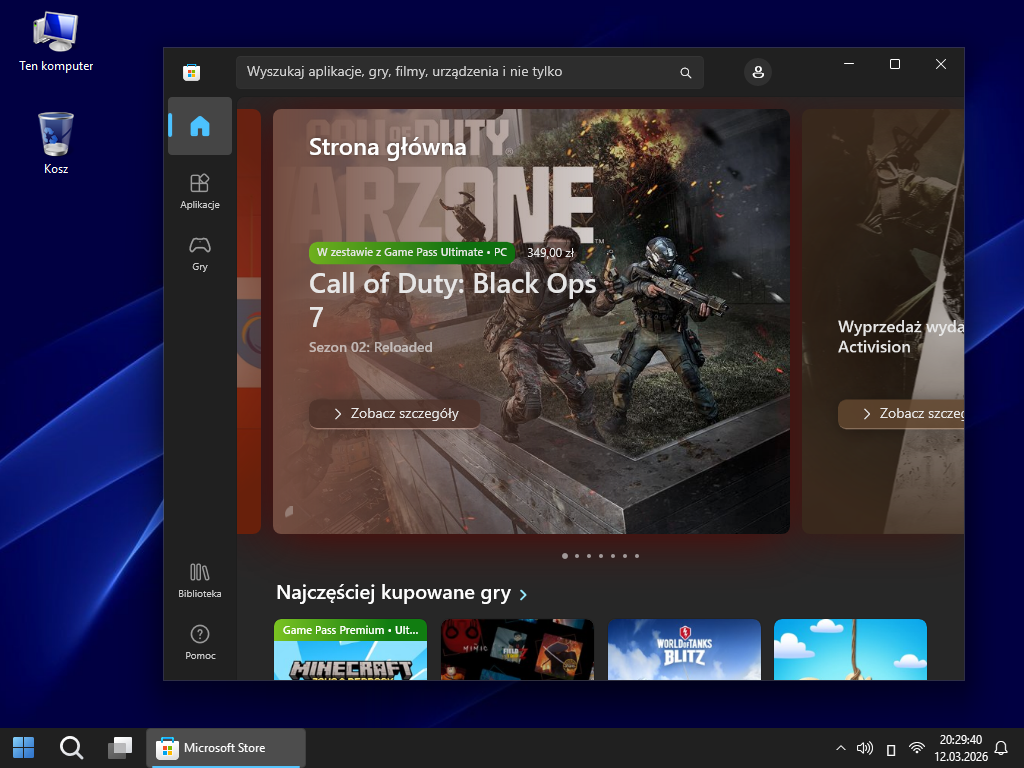Screen dimensions: 1024x768
Task: Expand Najczęściej kupowane gry section chevron
Action: (x=523, y=595)
